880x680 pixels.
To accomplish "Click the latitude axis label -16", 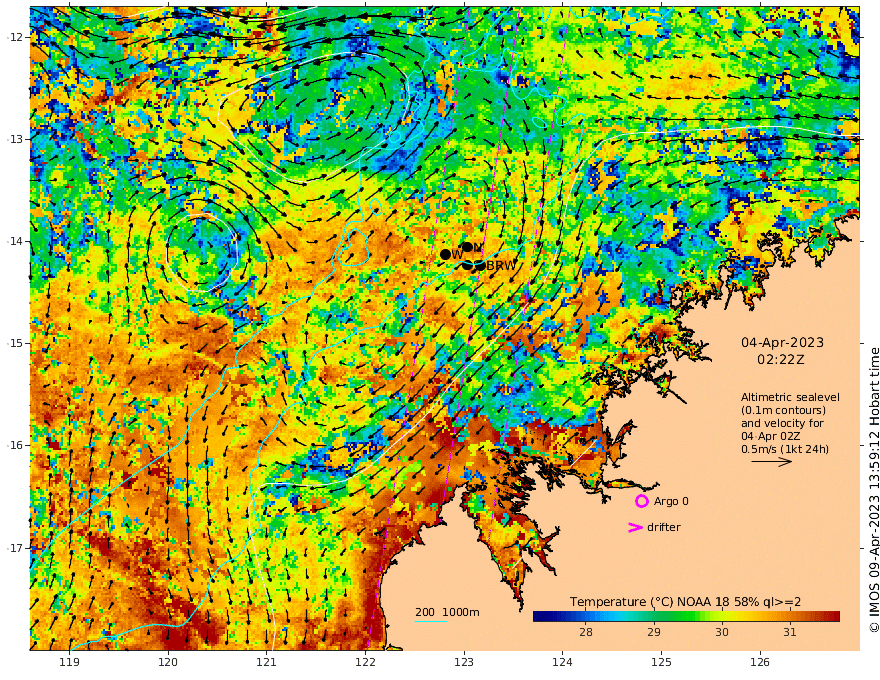I will [x=15, y=445].
